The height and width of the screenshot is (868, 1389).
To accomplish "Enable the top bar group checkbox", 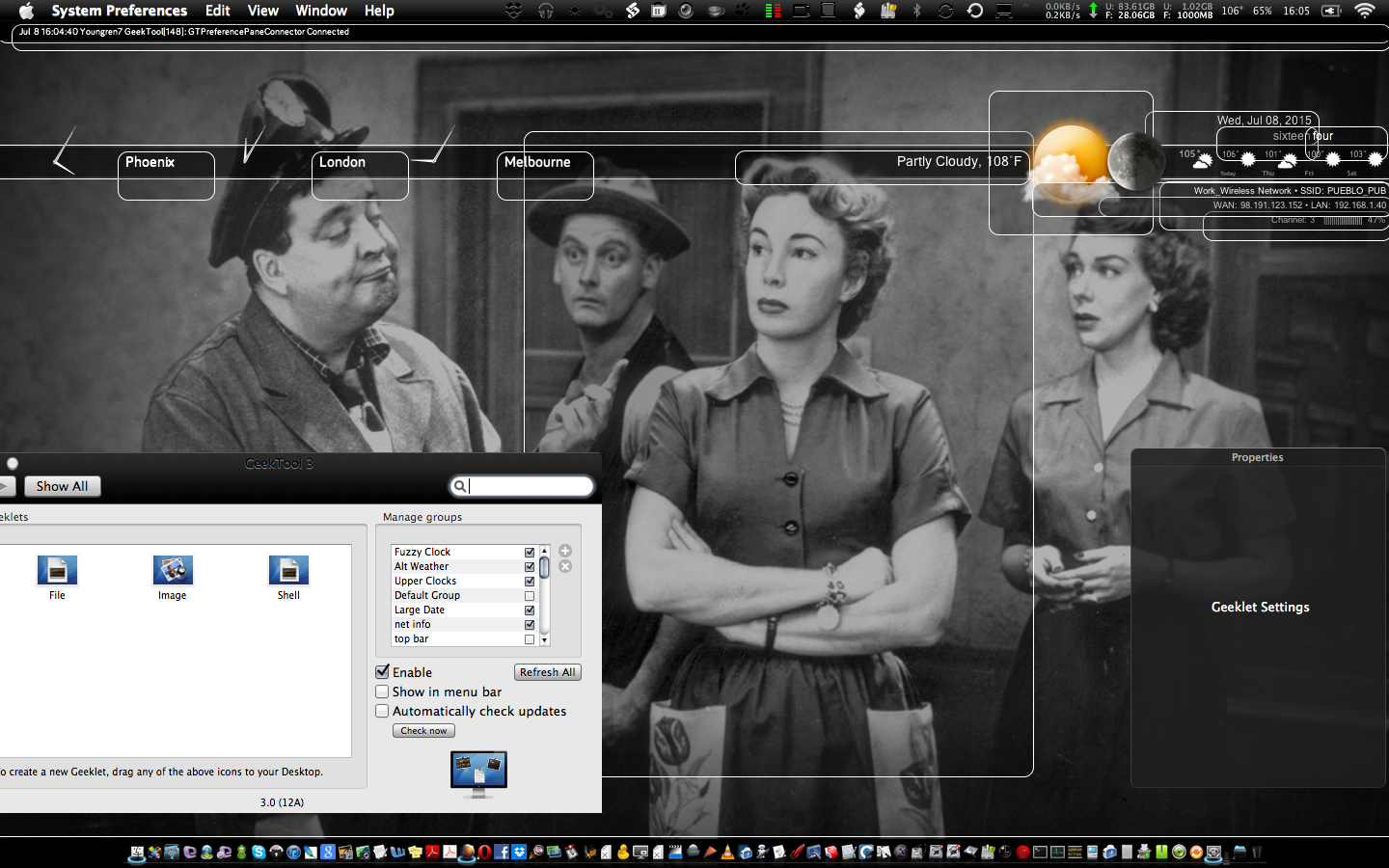I will (530, 639).
